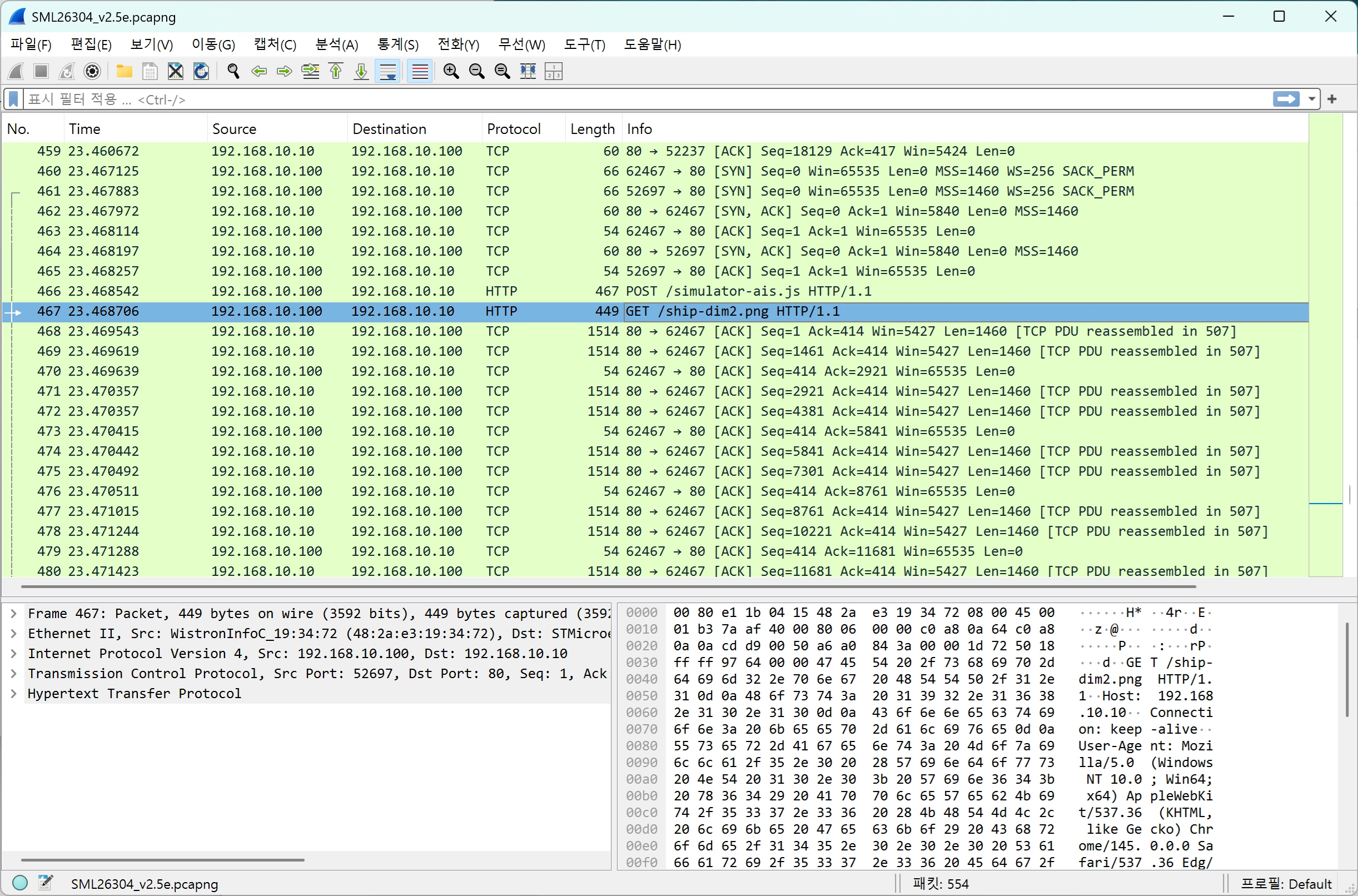Open a capture file with folder icon
Viewport: 1358px width, 896px height.
(124, 72)
